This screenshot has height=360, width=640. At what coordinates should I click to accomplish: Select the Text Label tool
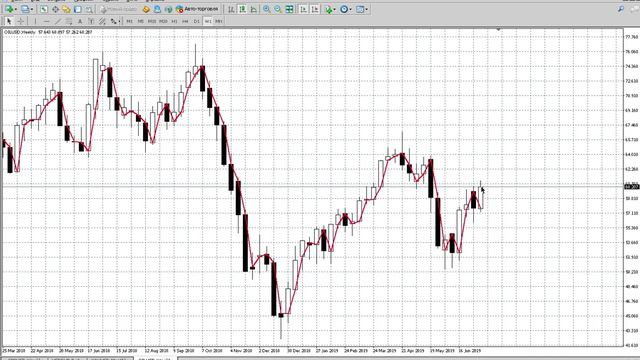pos(91,21)
